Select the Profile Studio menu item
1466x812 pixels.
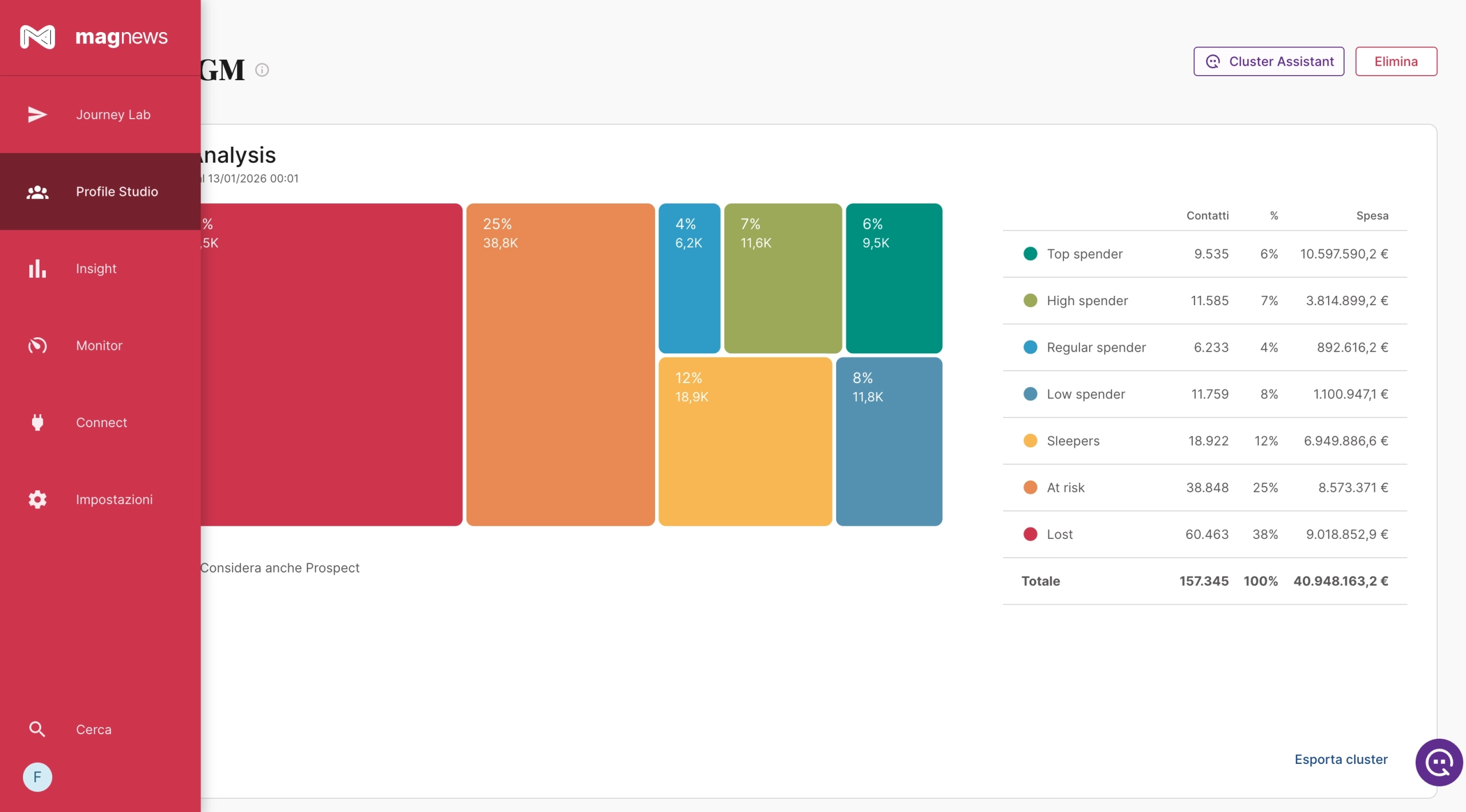(117, 192)
